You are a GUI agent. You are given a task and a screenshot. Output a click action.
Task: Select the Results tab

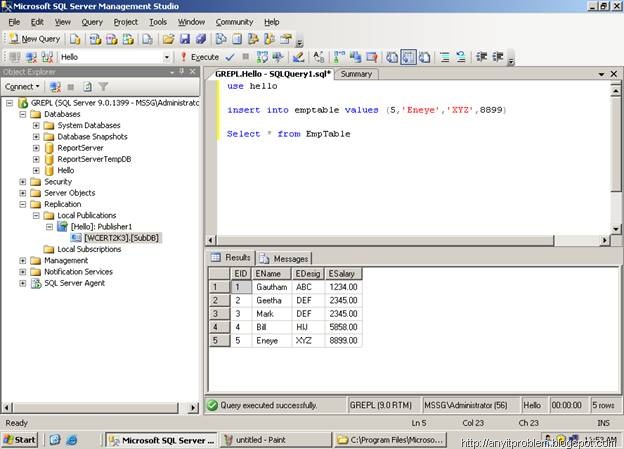(231, 258)
